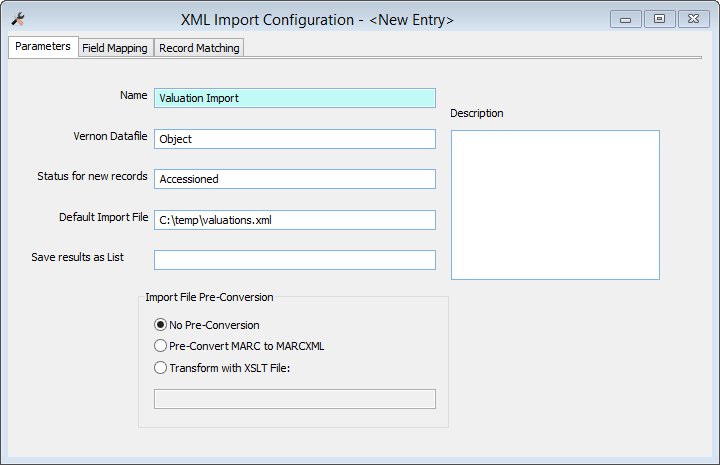Open the Field Mapping tab
The image size is (720, 465).
(115, 48)
